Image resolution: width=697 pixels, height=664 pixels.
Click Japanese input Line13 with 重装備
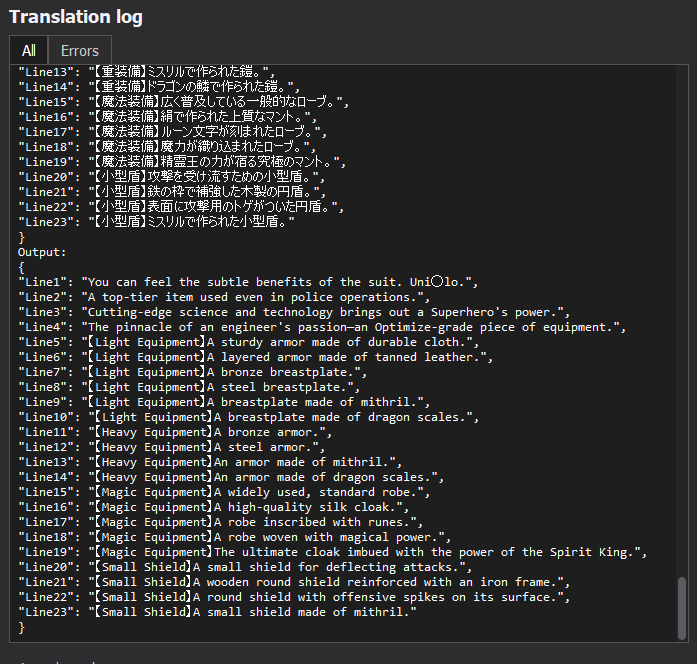point(147,72)
